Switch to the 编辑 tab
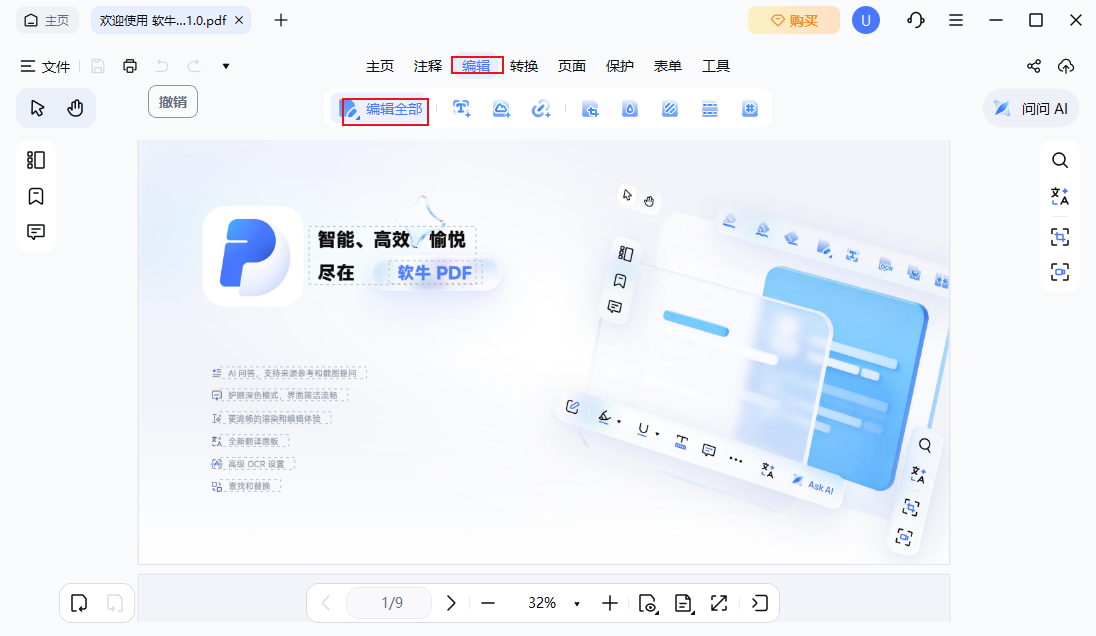Screen dimensions: 1096x636 coord(477,66)
